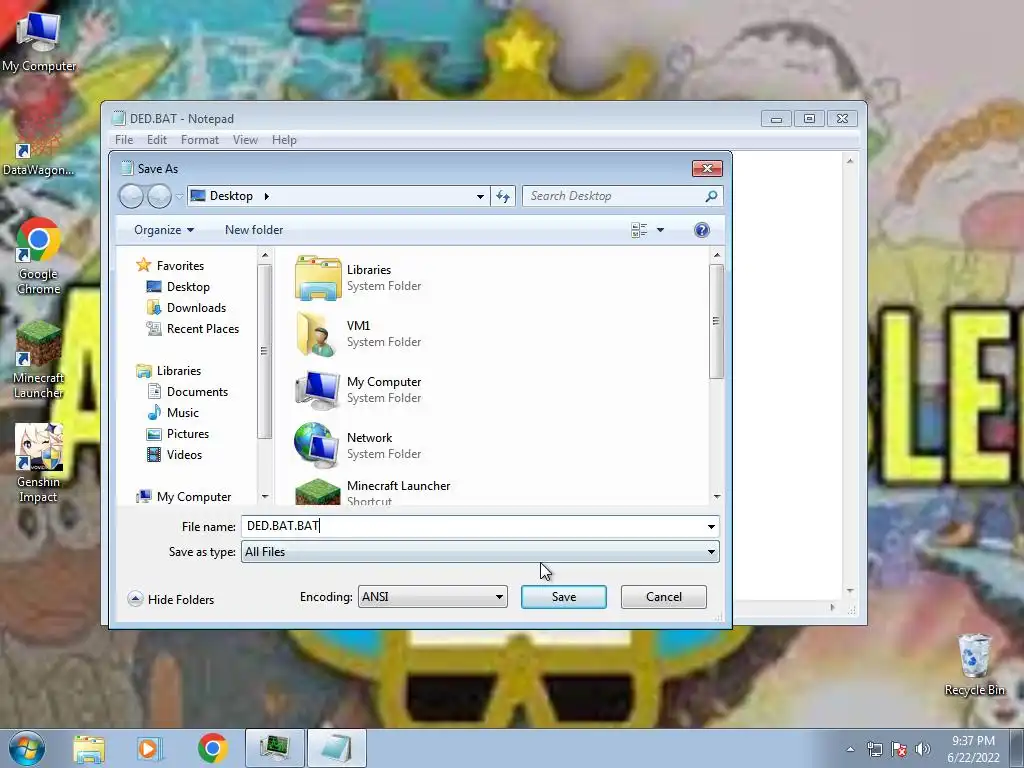The image size is (1024, 768).
Task: Open Notepad File menu
Action: 124,140
